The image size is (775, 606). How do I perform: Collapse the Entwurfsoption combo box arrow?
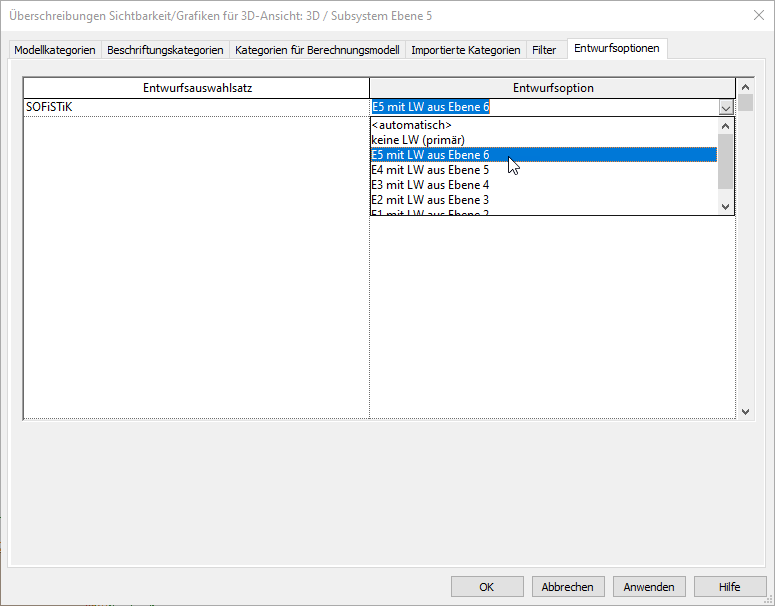725,108
